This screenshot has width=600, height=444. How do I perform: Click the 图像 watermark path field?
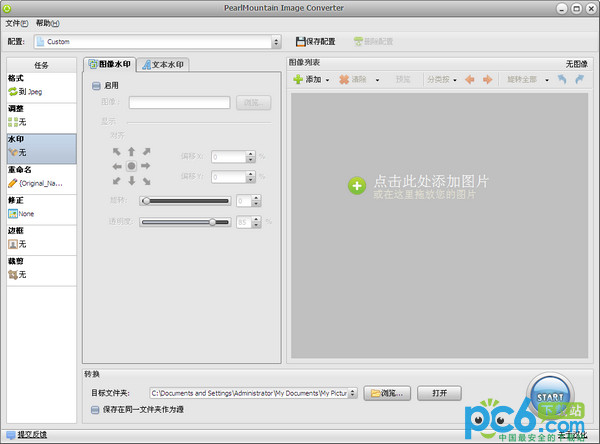click(x=179, y=103)
